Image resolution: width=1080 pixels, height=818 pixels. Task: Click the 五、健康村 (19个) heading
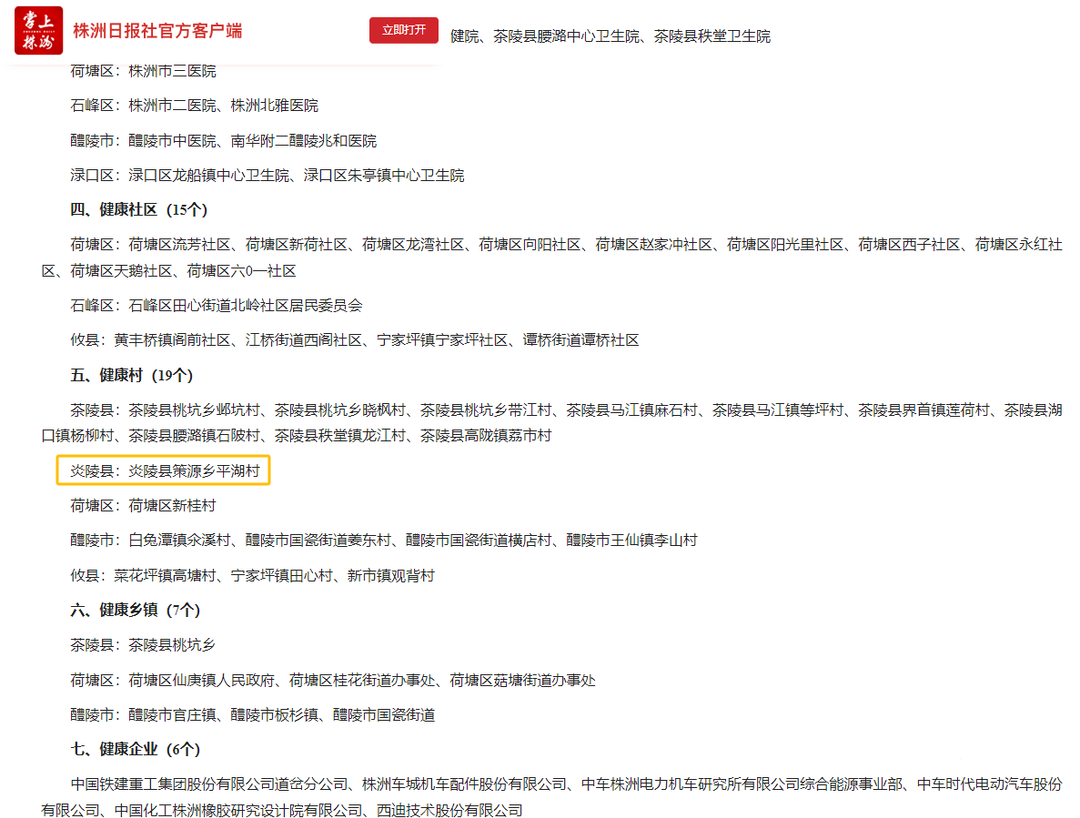(x=131, y=375)
